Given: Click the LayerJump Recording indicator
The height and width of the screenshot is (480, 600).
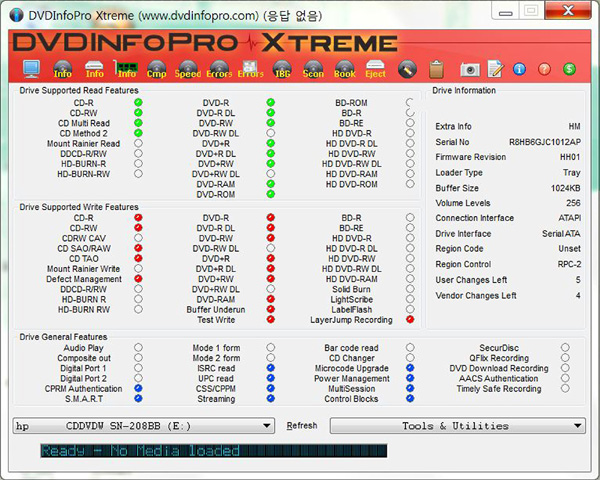Looking at the screenshot, I should click(x=410, y=319).
